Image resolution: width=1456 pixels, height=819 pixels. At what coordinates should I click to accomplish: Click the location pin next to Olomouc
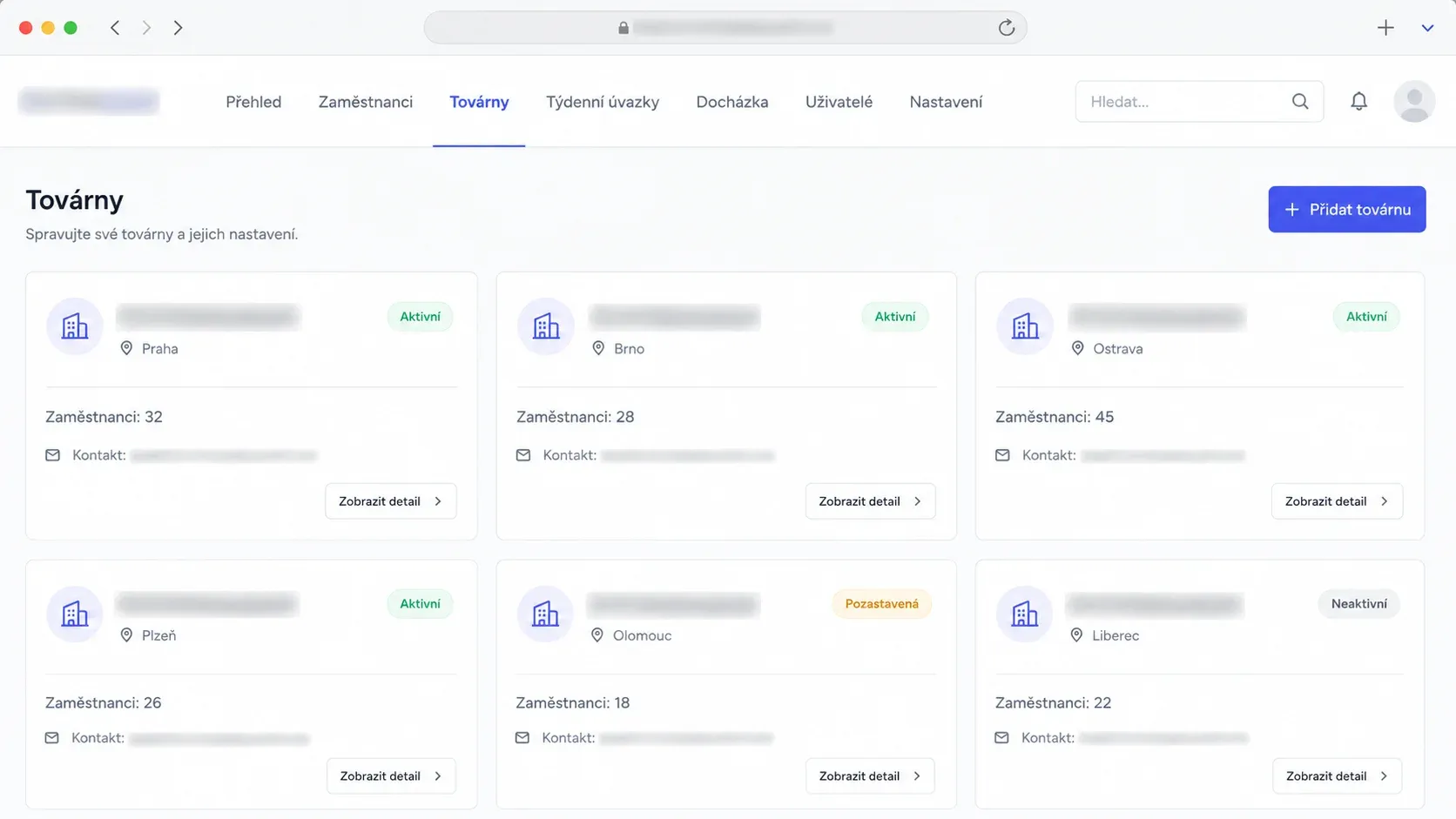[x=597, y=635]
